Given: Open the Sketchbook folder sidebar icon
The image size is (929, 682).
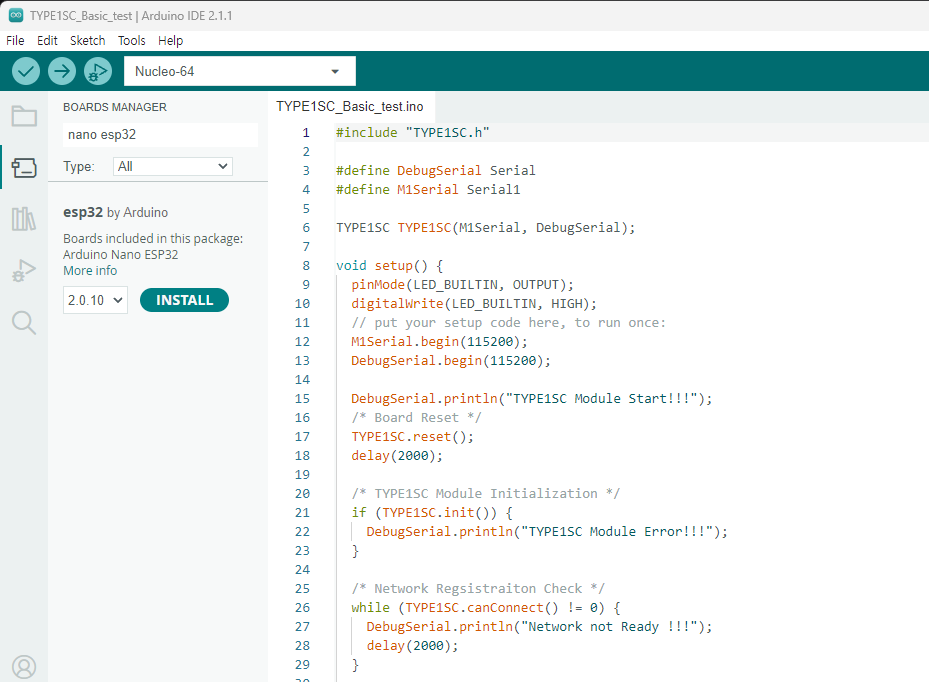Looking at the screenshot, I should tap(24, 116).
